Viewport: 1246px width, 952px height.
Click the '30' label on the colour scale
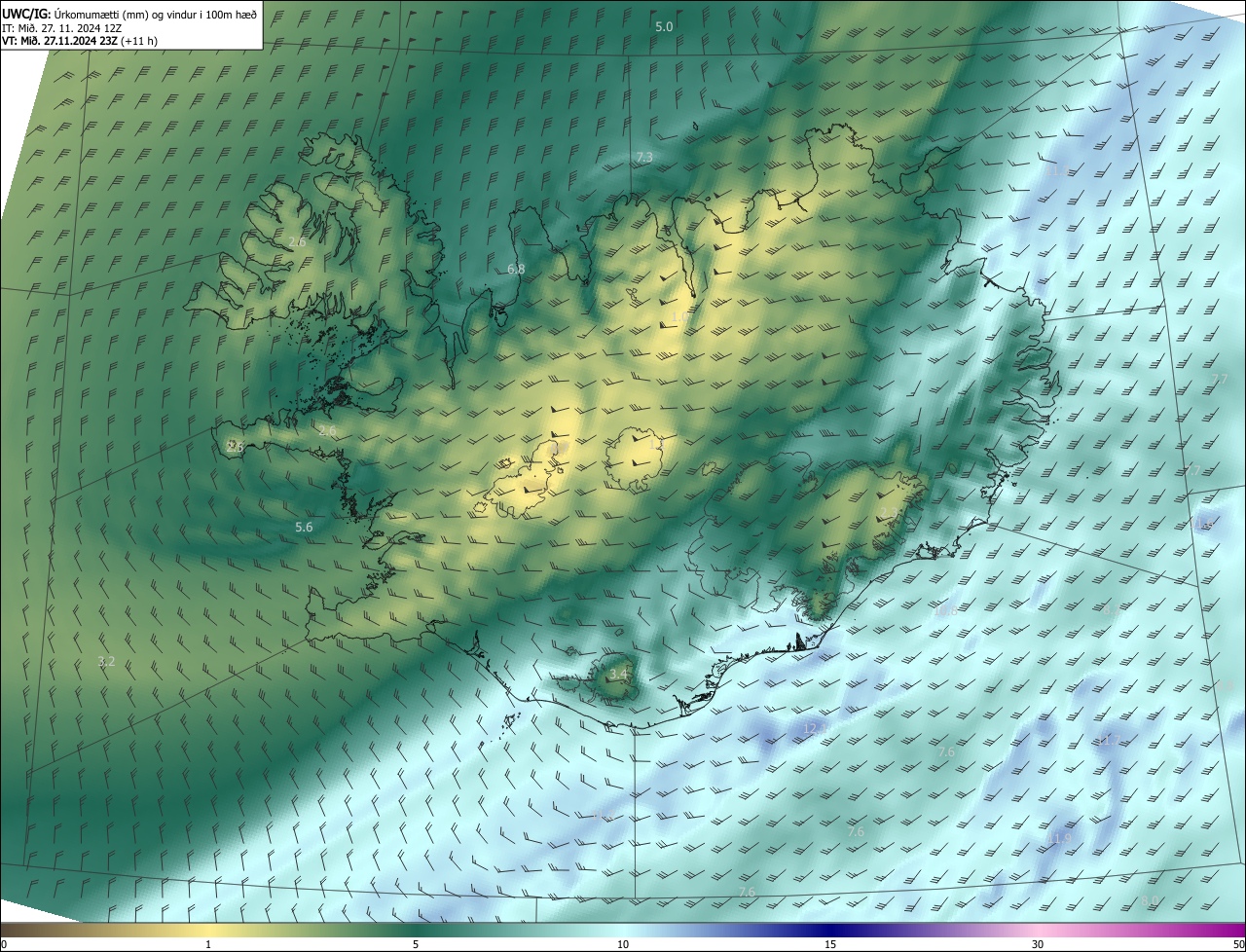1038,944
